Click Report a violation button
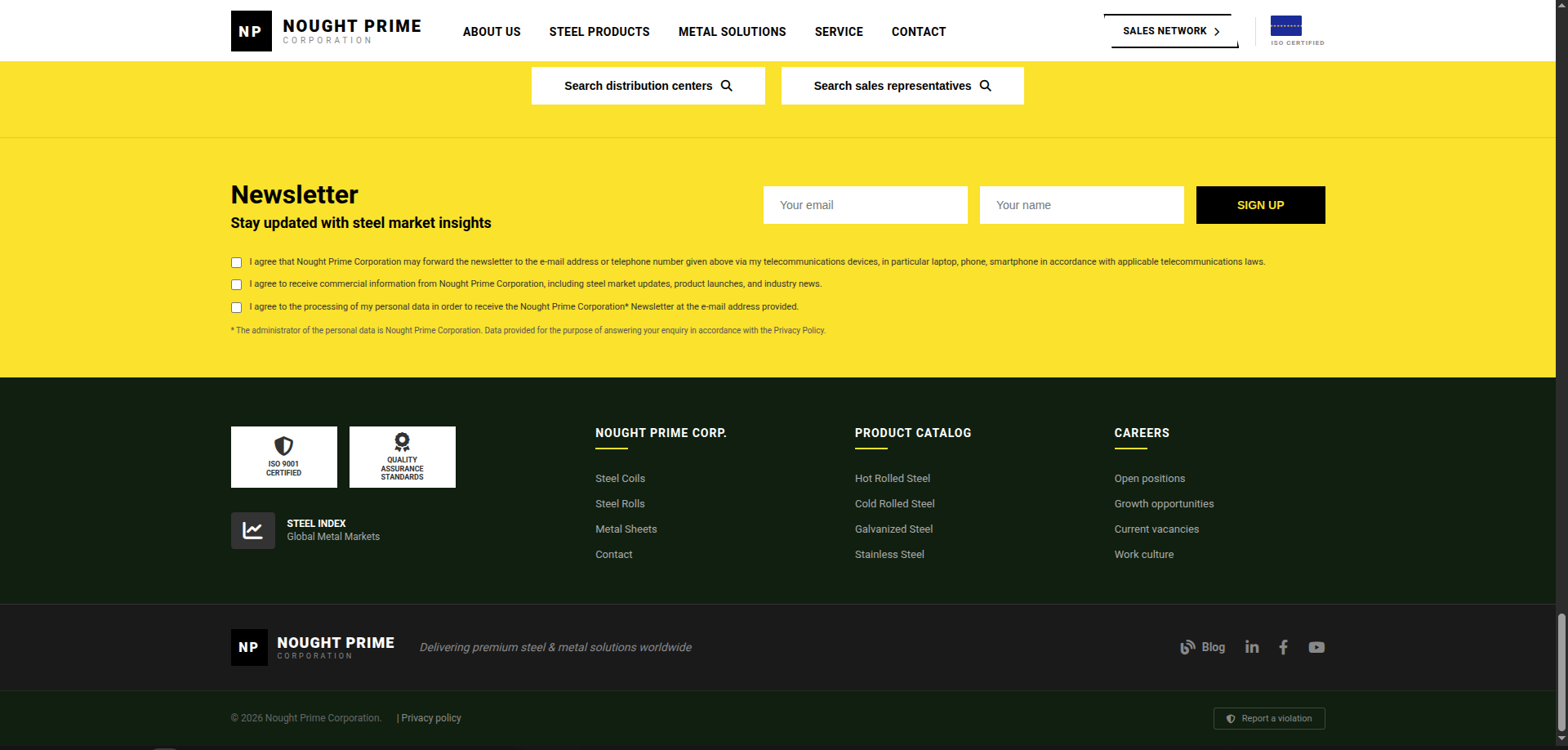The width and height of the screenshot is (1568, 750). [1268, 718]
